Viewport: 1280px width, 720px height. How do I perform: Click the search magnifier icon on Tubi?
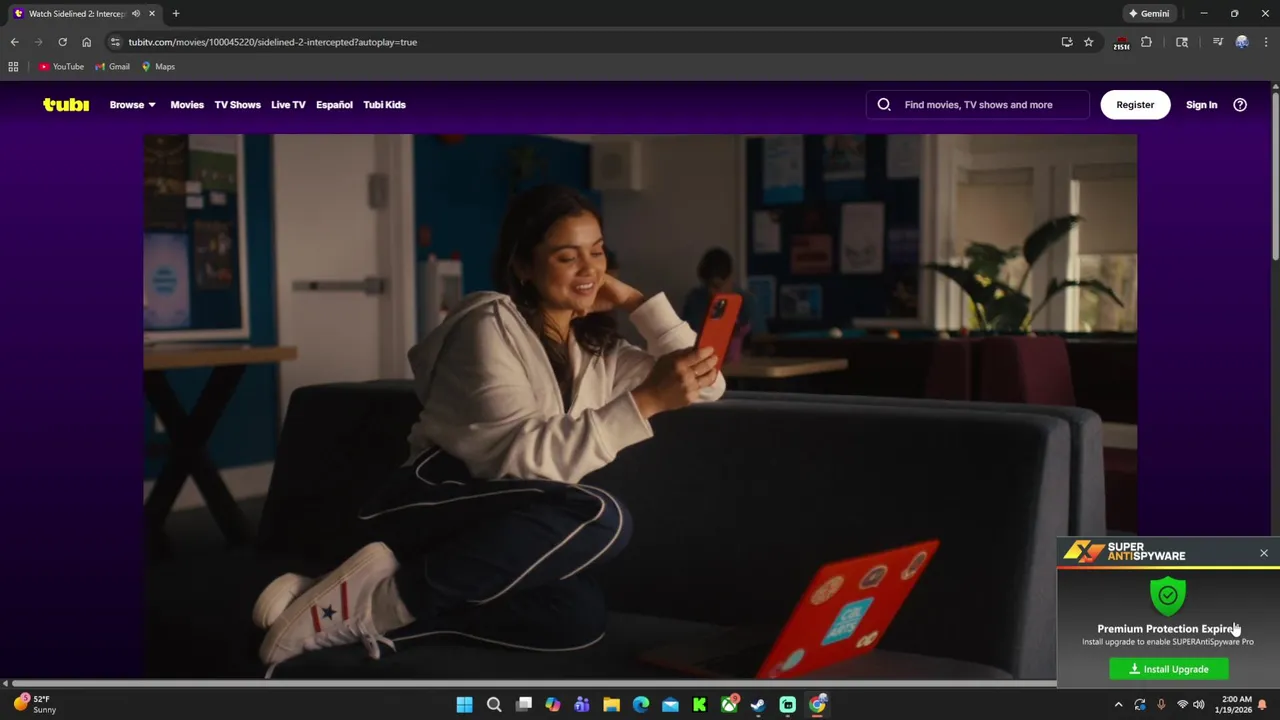point(884,104)
